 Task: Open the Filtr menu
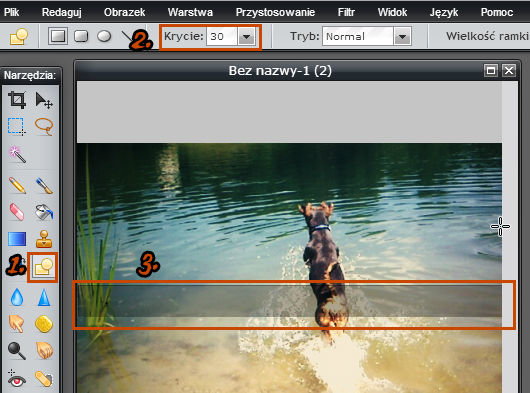tap(346, 12)
